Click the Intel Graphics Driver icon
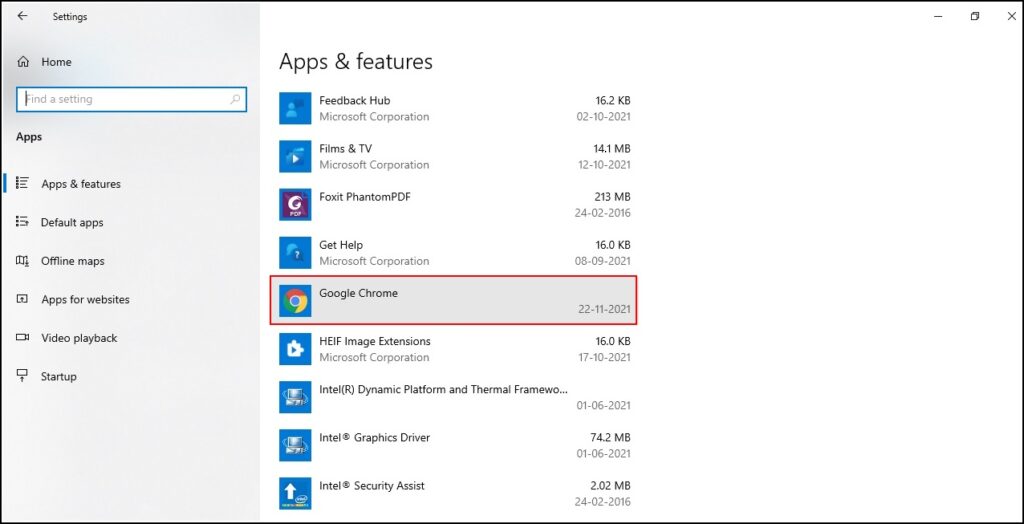1024x524 pixels. point(295,445)
